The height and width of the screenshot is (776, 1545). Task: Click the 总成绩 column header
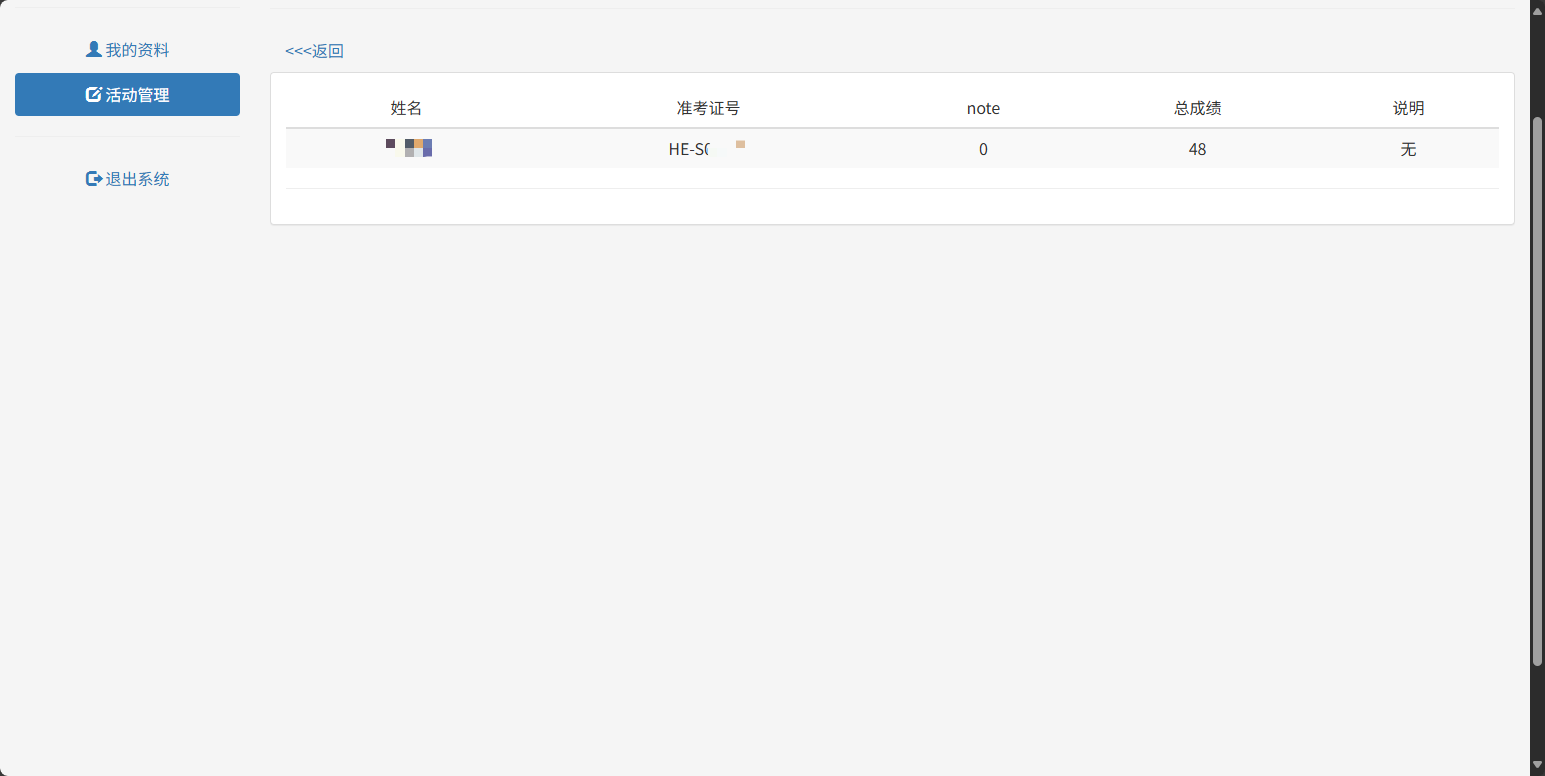coord(1197,108)
